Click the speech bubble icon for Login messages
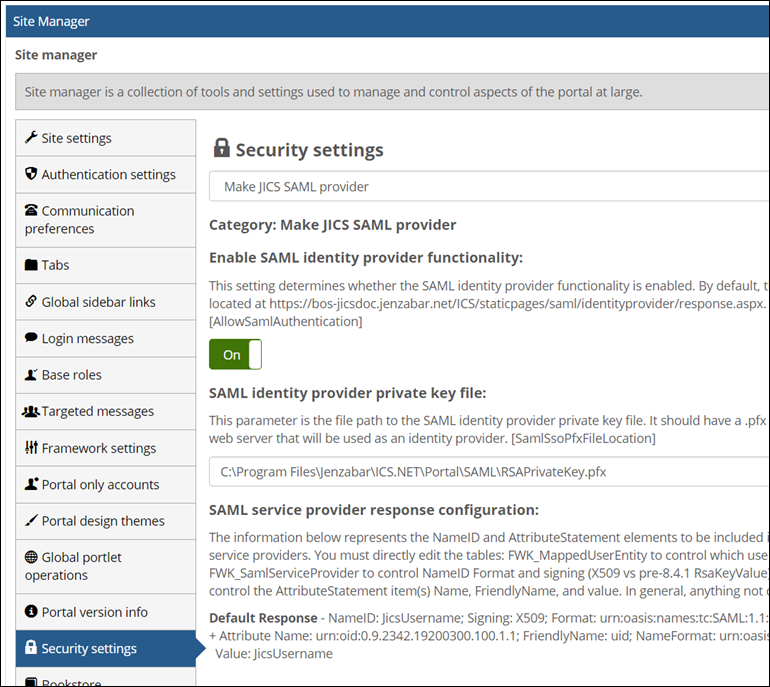 click(31, 337)
